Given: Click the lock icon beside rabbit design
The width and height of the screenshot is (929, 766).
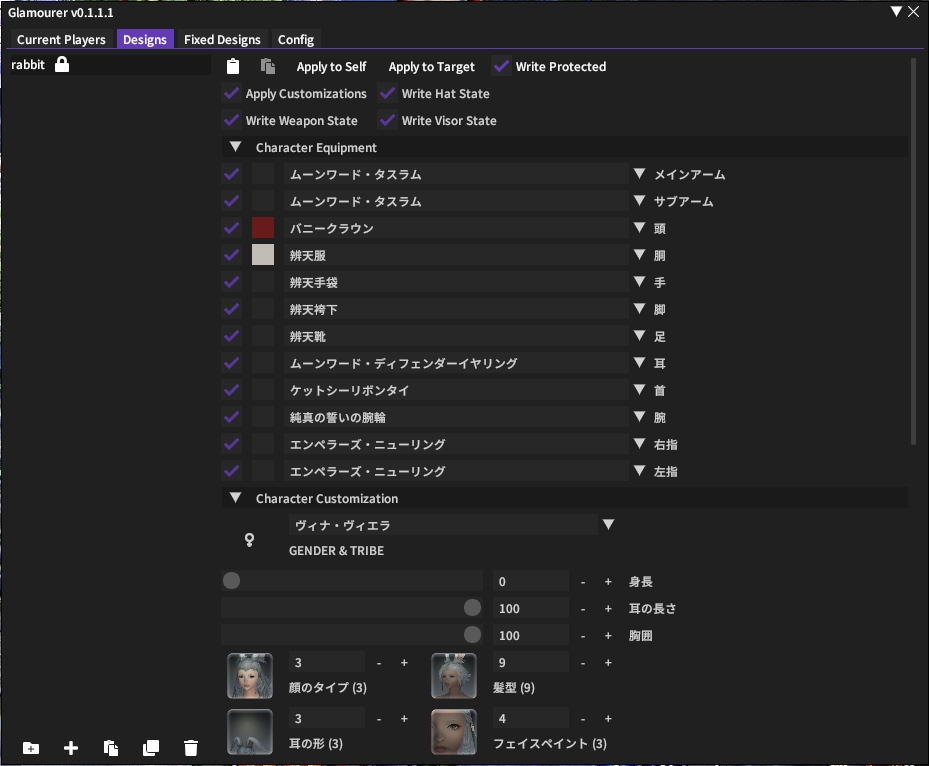Looking at the screenshot, I should [x=62, y=65].
